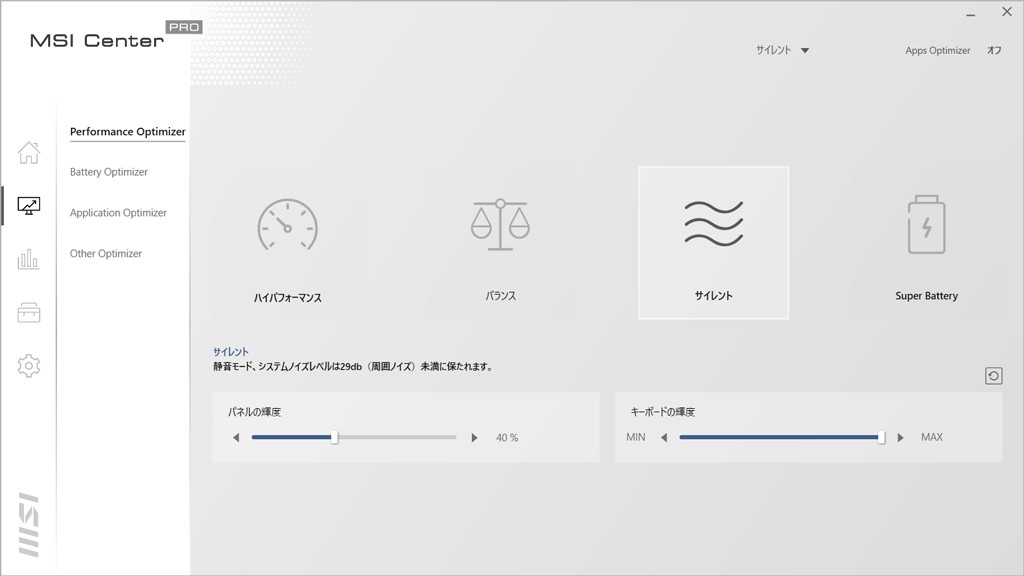Increase keyboard brightness with right arrow
The image size is (1024, 576).
pyautogui.click(x=901, y=438)
